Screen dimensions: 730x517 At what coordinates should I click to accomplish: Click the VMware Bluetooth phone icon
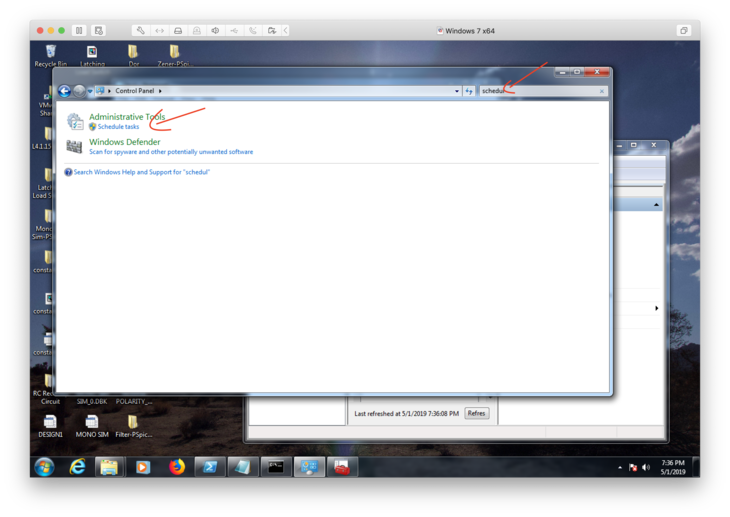[253, 31]
